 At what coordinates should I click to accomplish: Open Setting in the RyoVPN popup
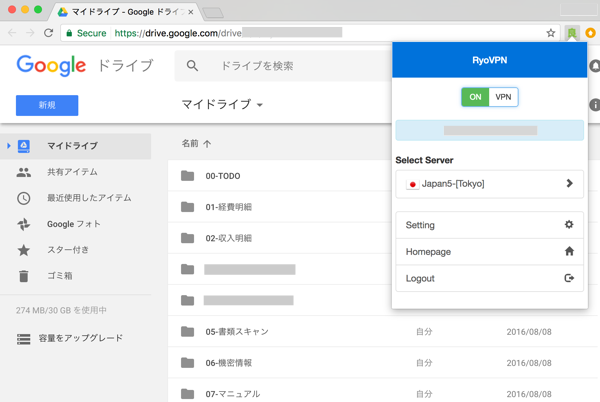pyautogui.click(x=489, y=225)
